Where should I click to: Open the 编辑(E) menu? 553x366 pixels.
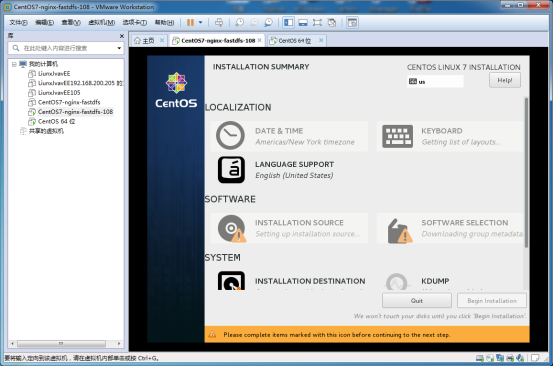(44, 23)
